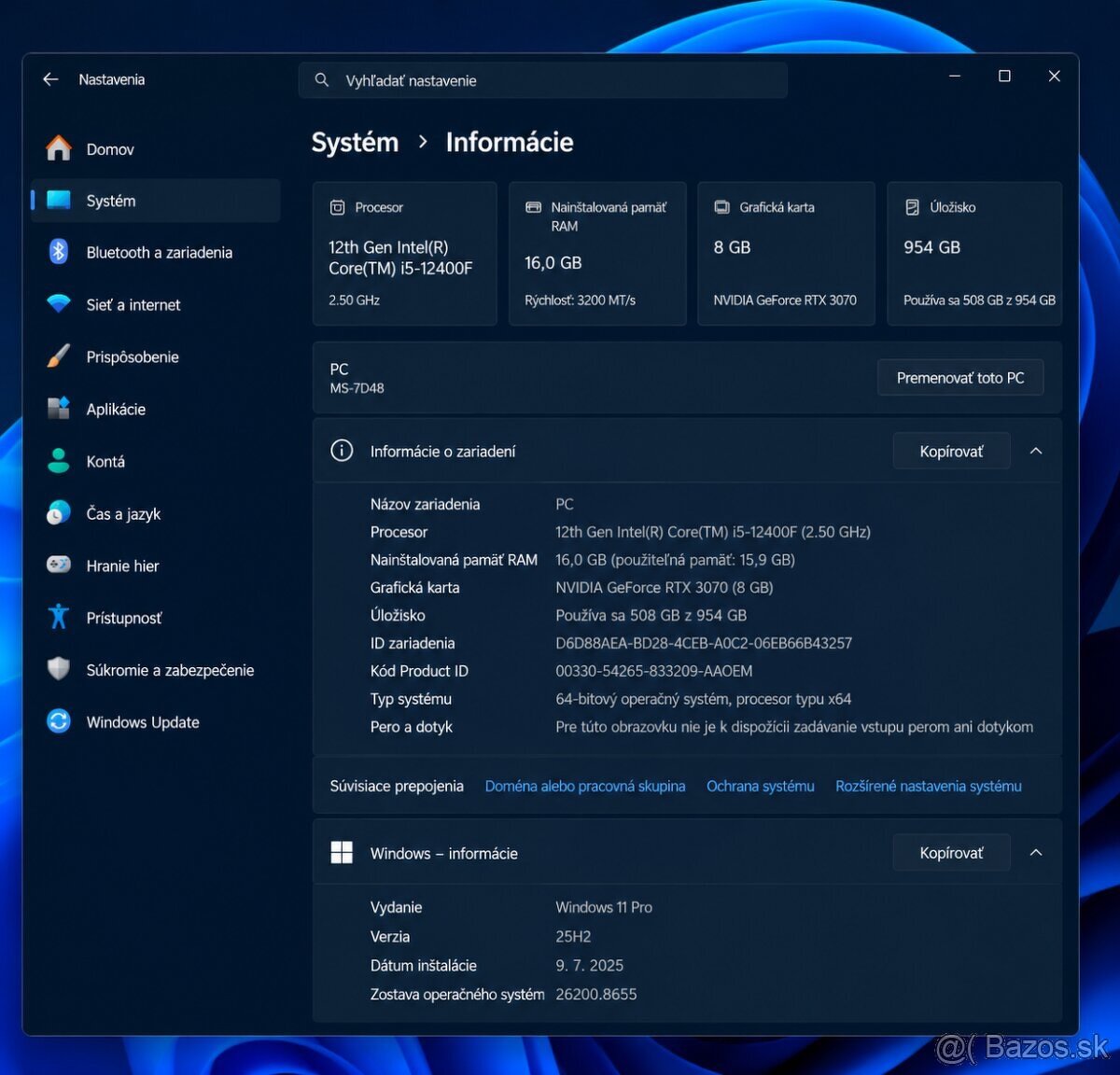Minimize the Nastavenia window

(955, 77)
